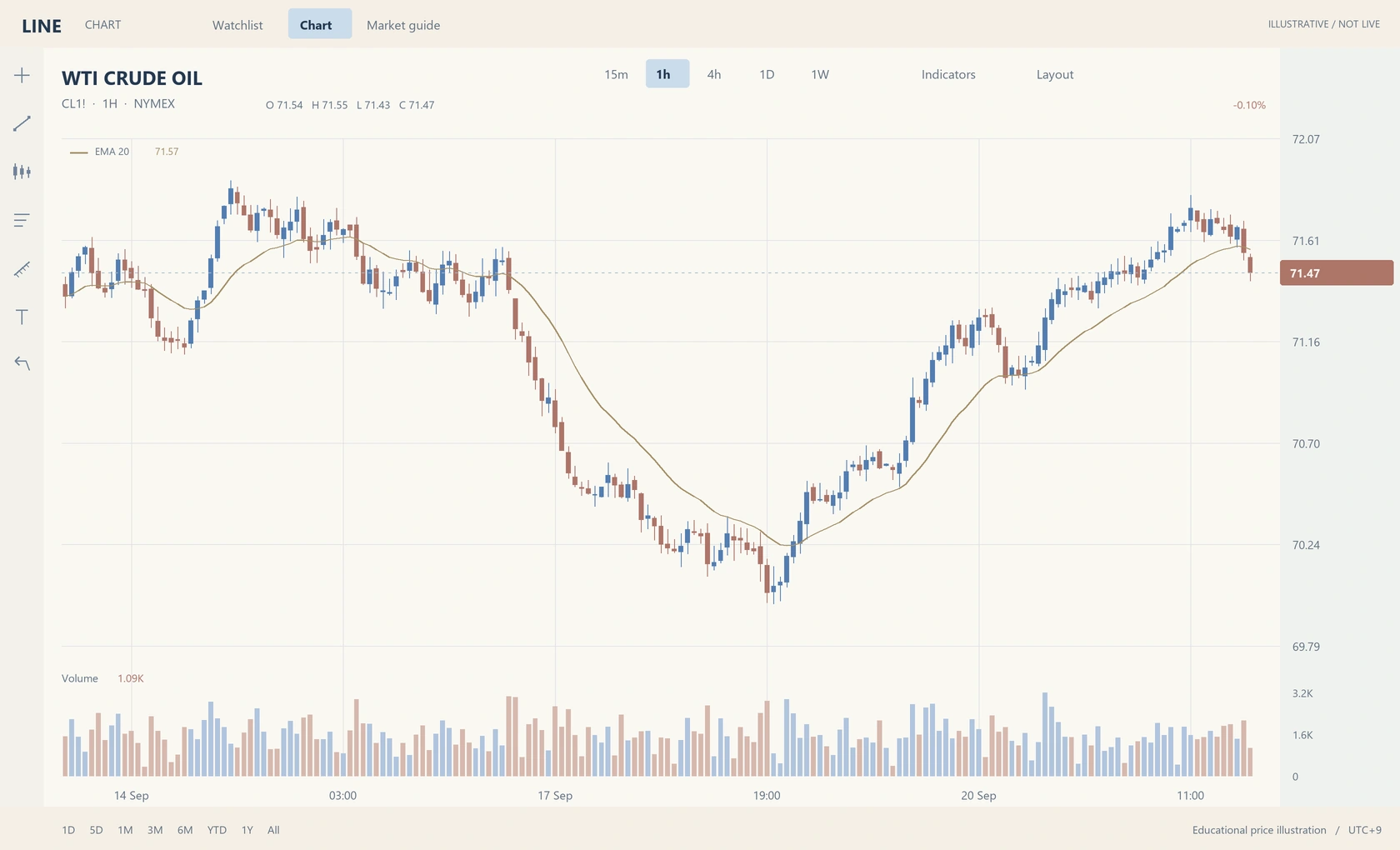This screenshot has width=1400, height=850.
Task: Choose the YTD range
Action: [x=217, y=830]
